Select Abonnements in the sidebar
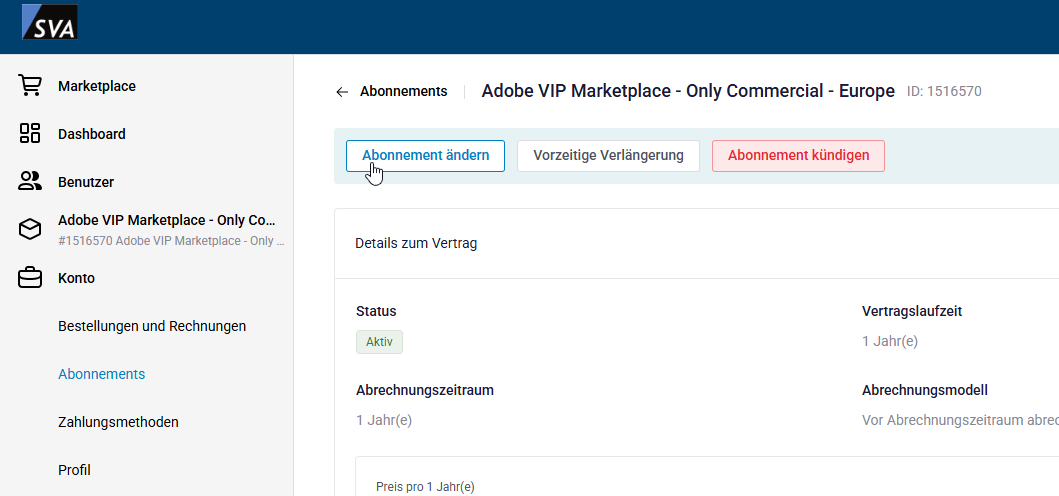 pyautogui.click(x=101, y=374)
